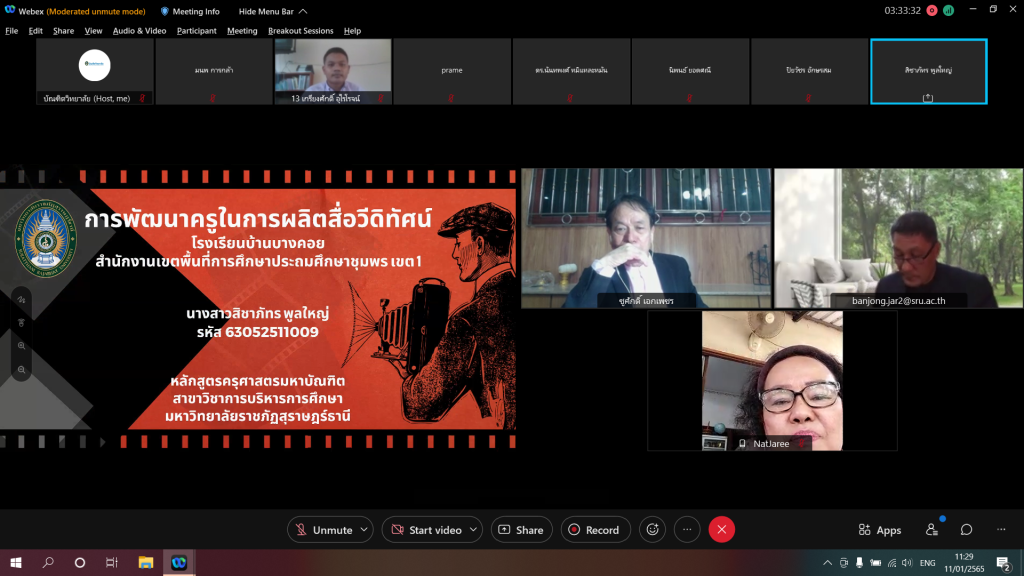The width and height of the screenshot is (1024, 576).
Task: Start recording with the Record button
Action: 594,530
